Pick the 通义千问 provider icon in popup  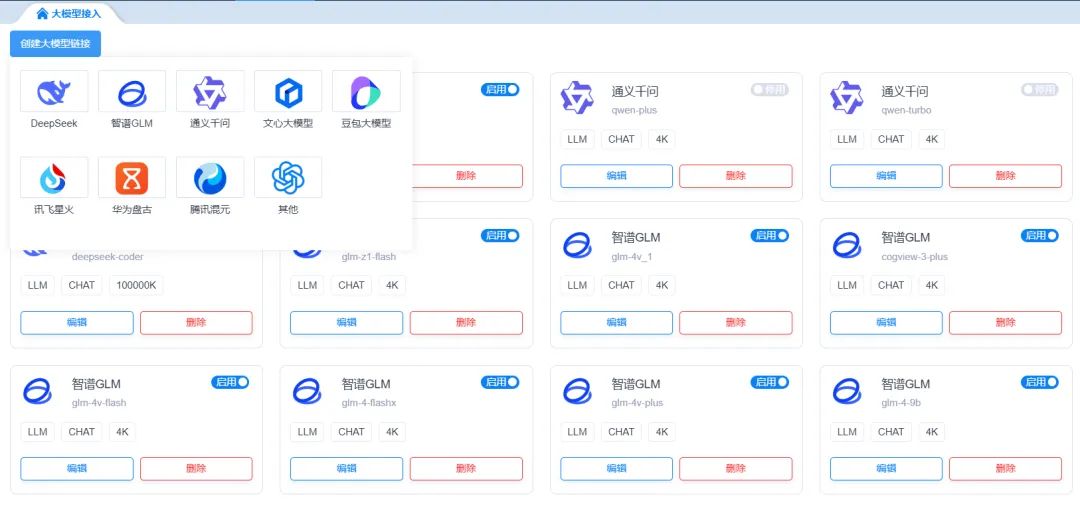(210, 92)
